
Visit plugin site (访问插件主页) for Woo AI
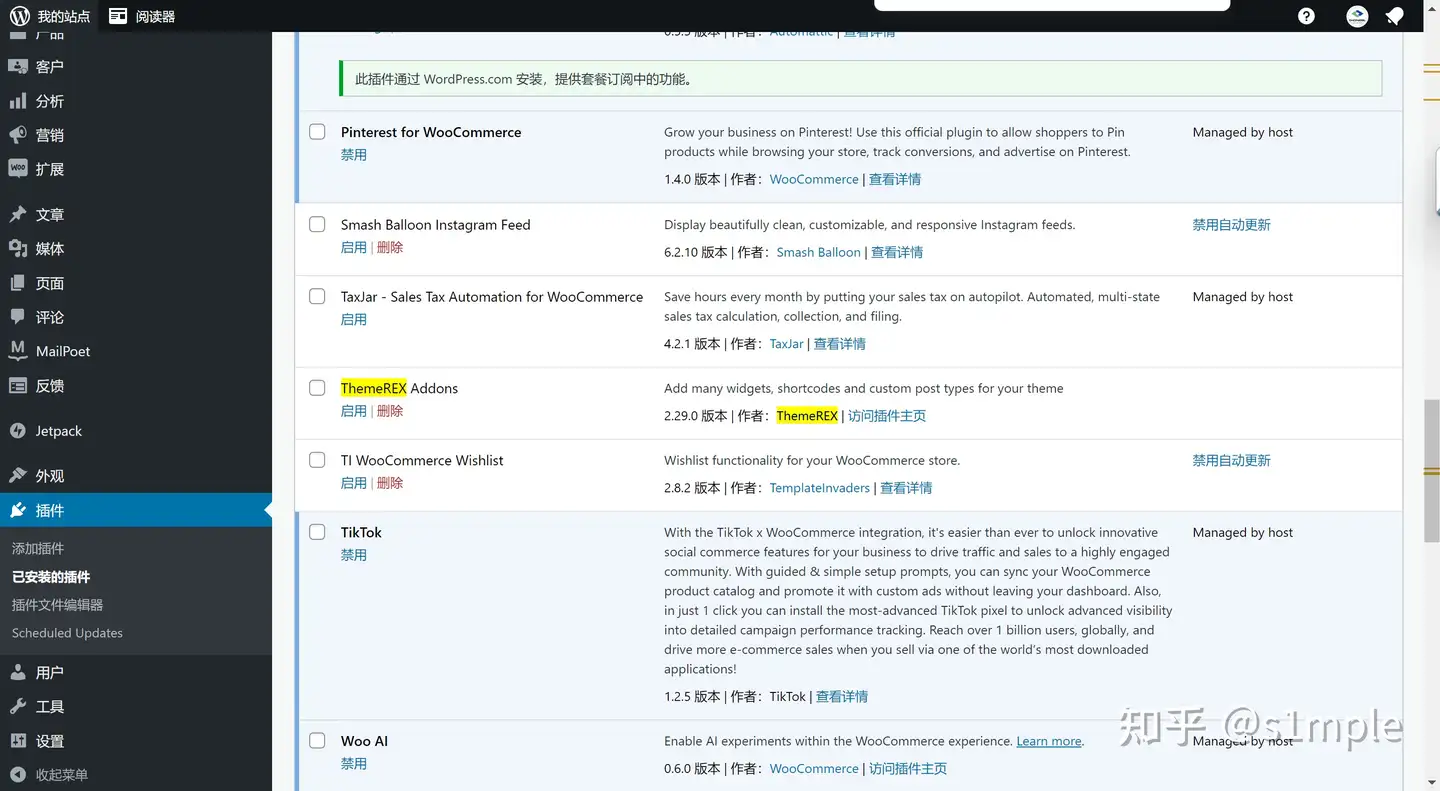(x=908, y=769)
